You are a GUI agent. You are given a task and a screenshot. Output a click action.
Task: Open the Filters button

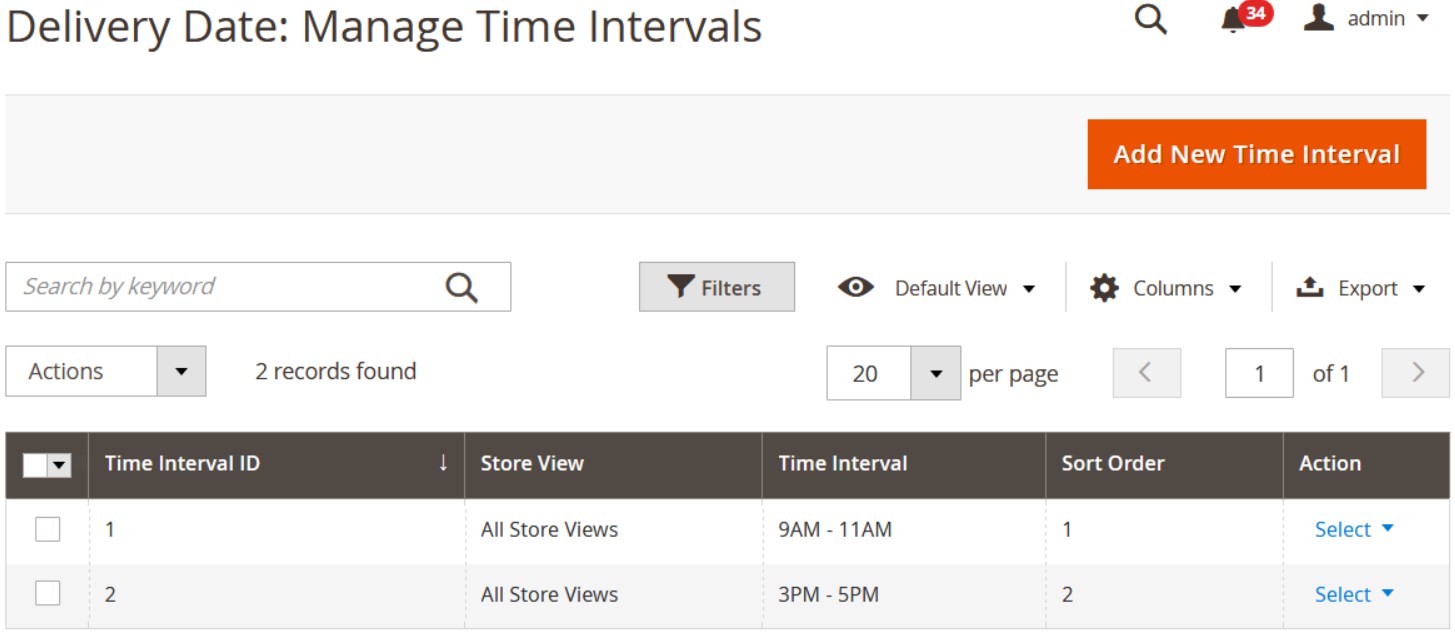716,288
